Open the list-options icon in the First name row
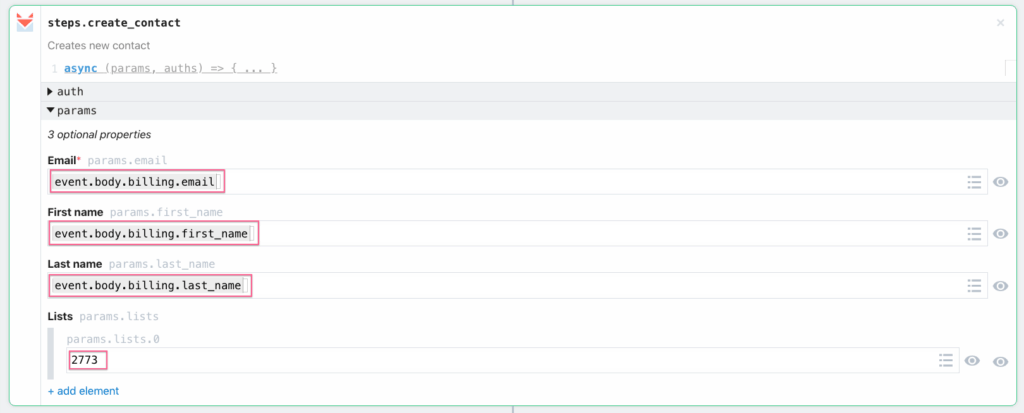The image size is (1024, 413). [974, 234]
